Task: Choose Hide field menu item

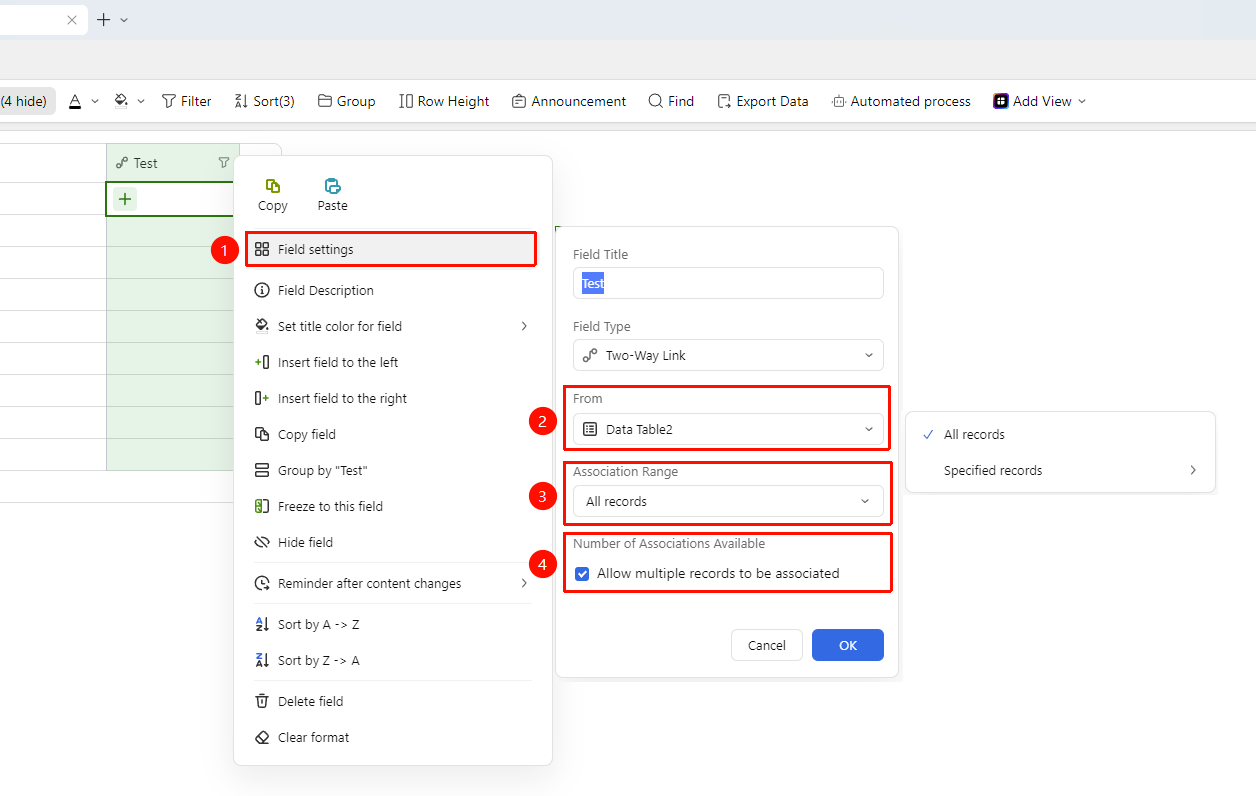Action: (x=392, y=542)
